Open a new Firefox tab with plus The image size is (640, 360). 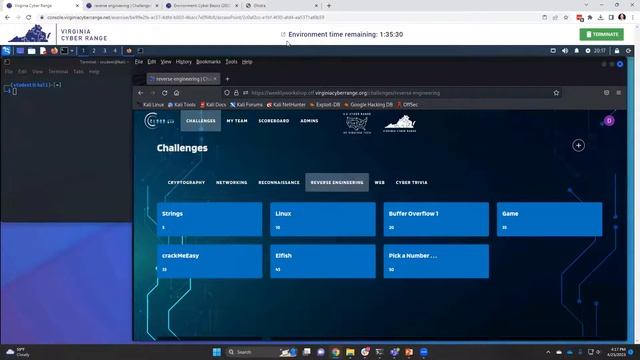[x=227, y=79]
